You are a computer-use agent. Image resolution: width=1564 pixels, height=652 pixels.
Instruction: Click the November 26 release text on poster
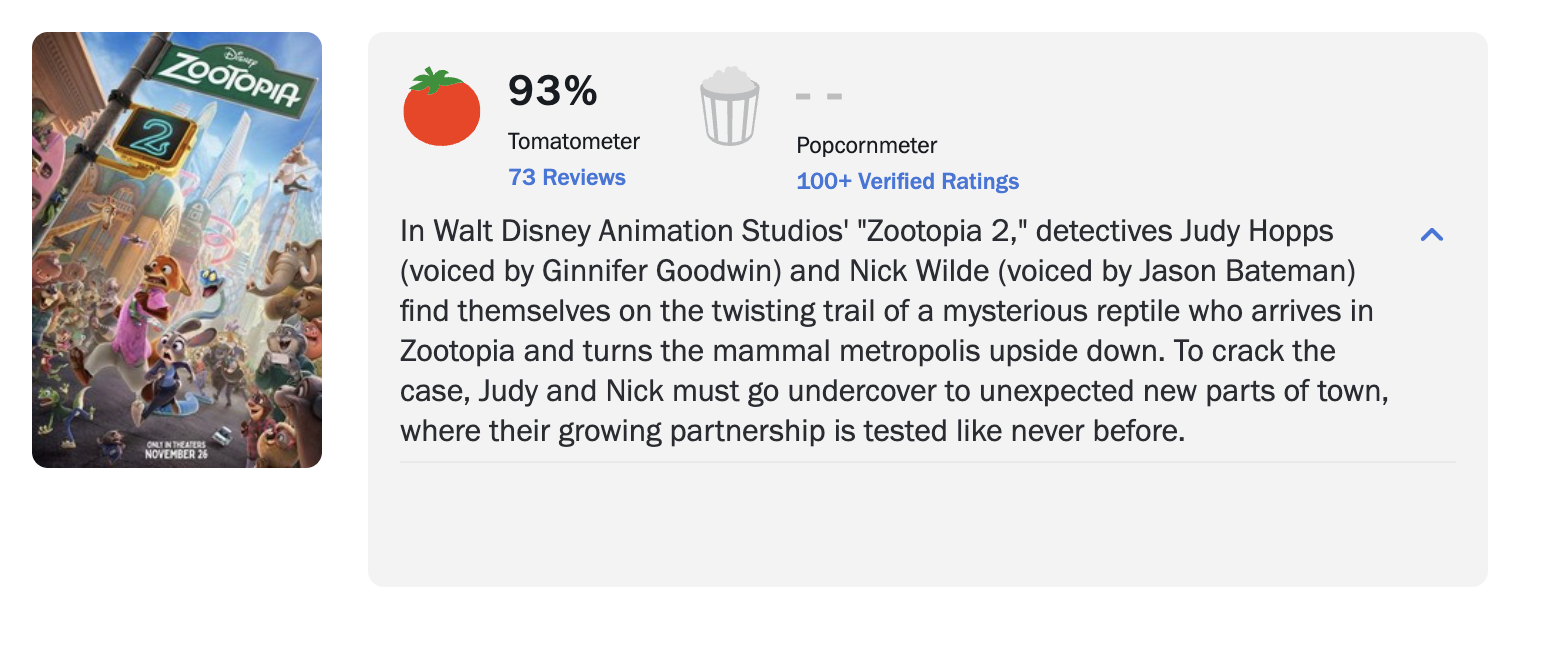click(177, 454)
